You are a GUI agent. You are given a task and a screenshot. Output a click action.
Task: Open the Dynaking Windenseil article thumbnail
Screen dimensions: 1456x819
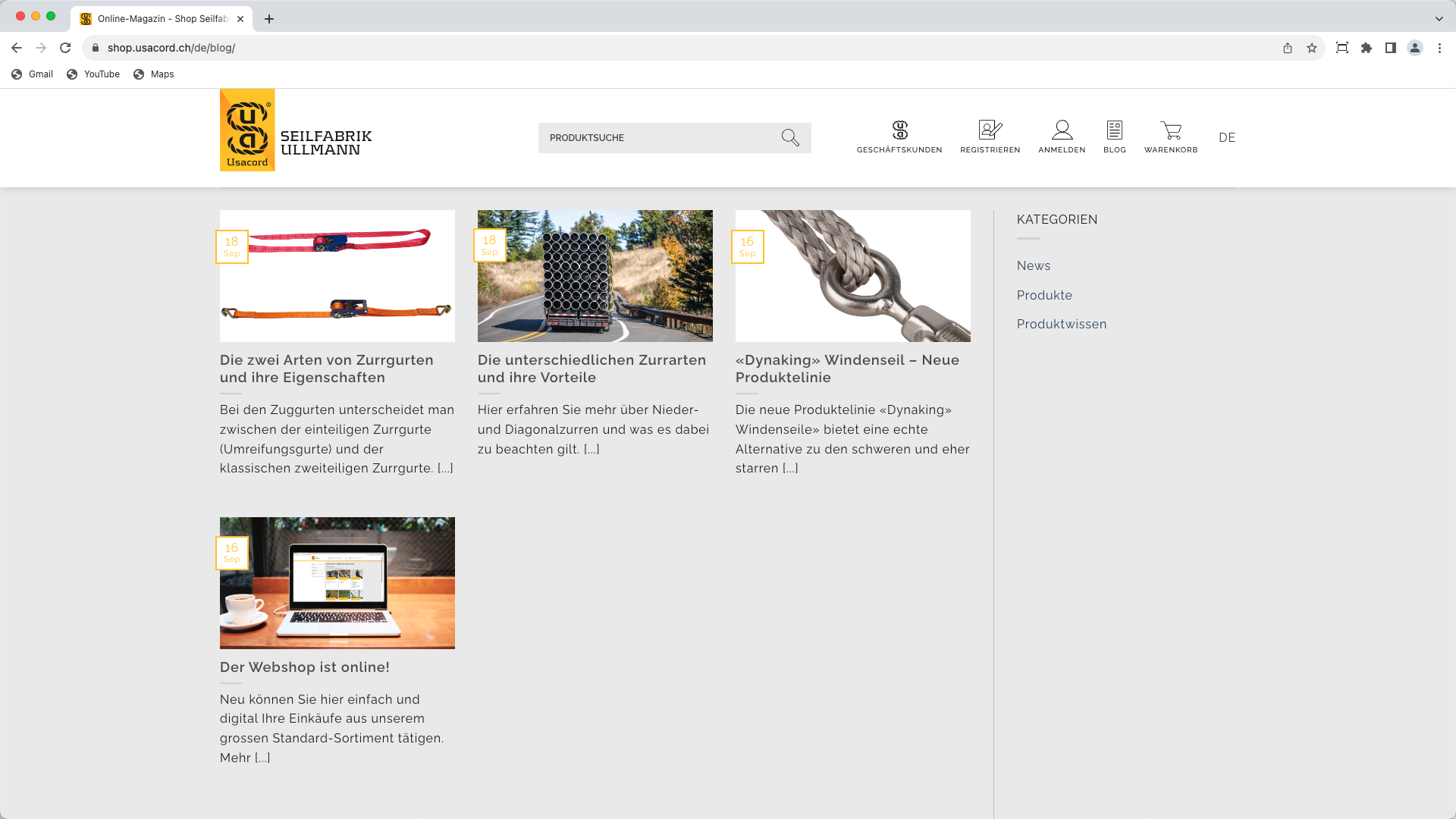click(852, 276)
